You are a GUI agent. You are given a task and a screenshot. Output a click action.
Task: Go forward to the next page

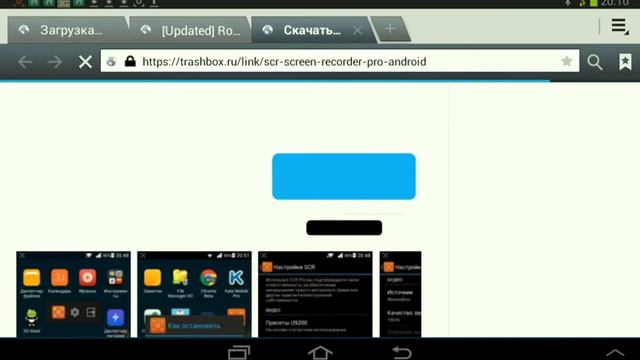point(55,62)
